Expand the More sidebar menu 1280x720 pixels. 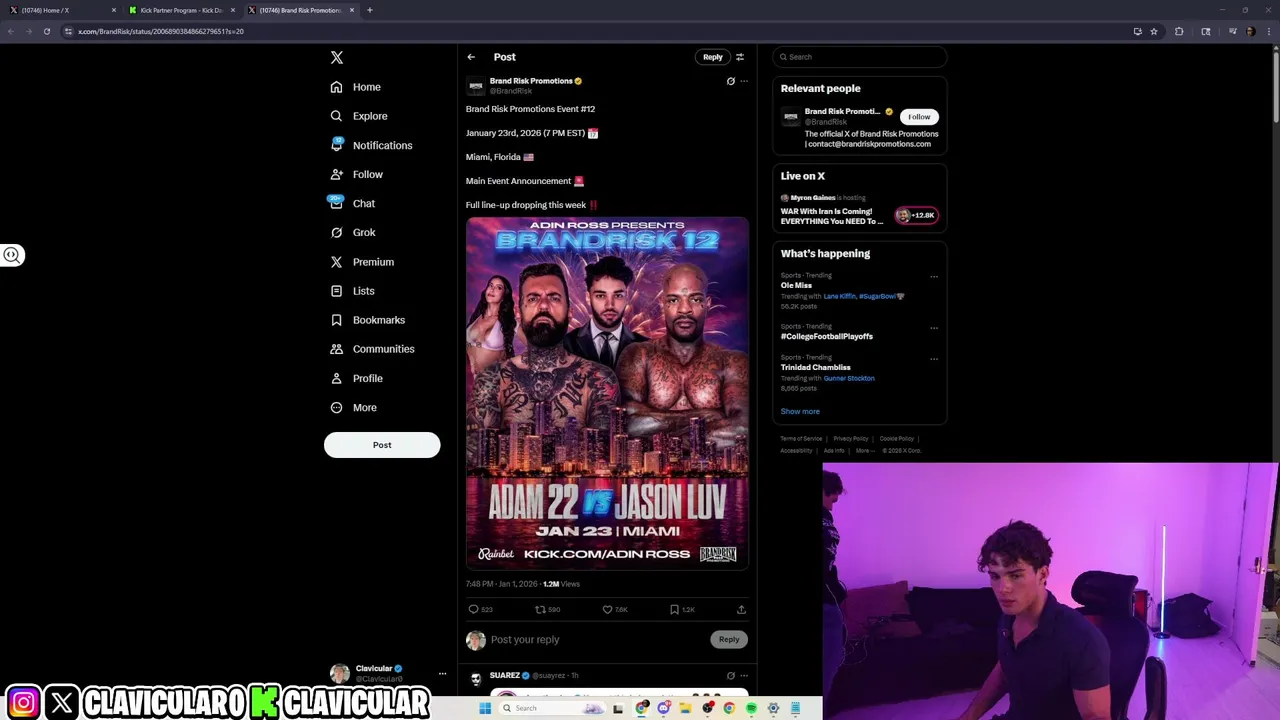pyautogui.click(x=354, y=407)
